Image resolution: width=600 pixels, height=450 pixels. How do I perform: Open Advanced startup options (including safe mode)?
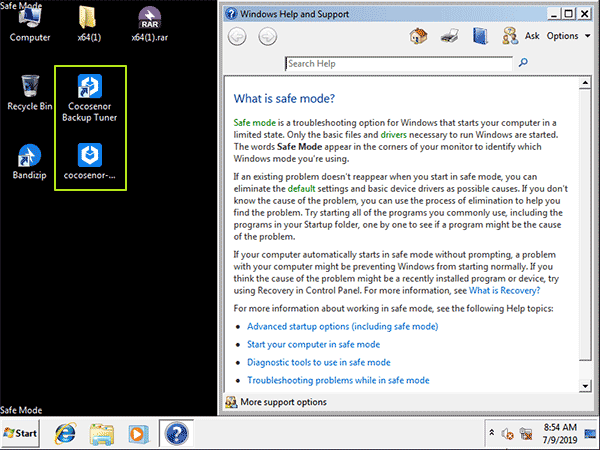click(342, 326)
